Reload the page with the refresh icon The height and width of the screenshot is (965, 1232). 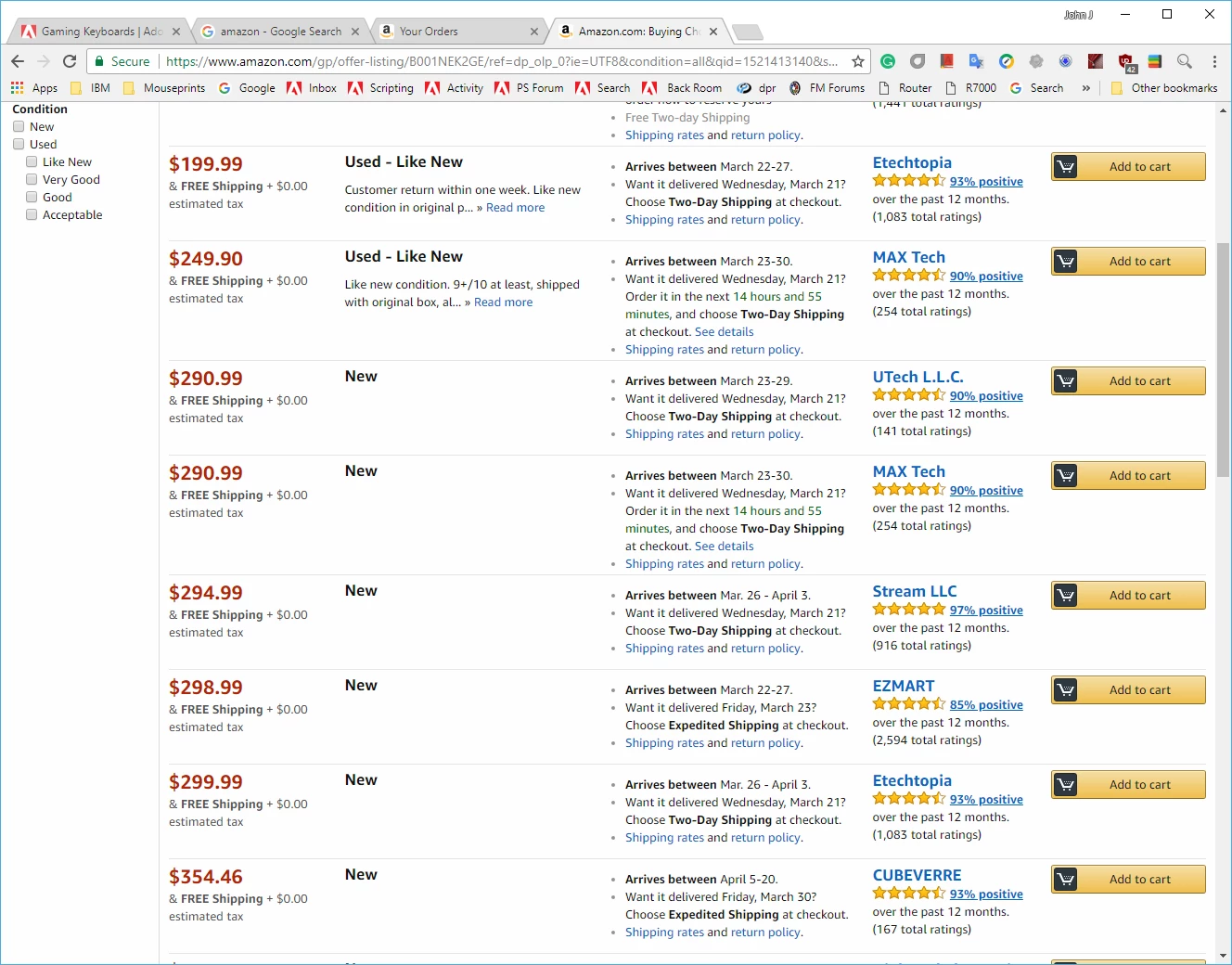click(x=70, y=61)
